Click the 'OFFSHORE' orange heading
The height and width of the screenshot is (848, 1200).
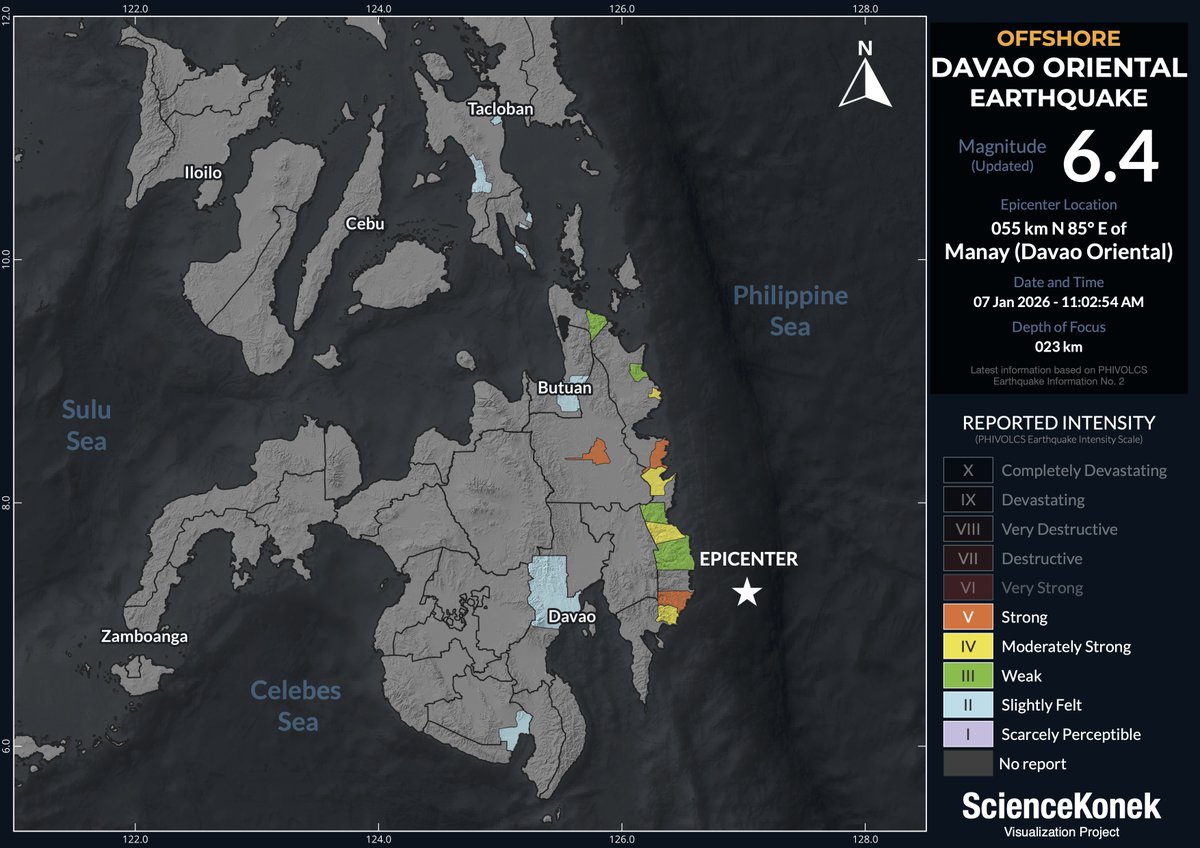pos(1058,38)
